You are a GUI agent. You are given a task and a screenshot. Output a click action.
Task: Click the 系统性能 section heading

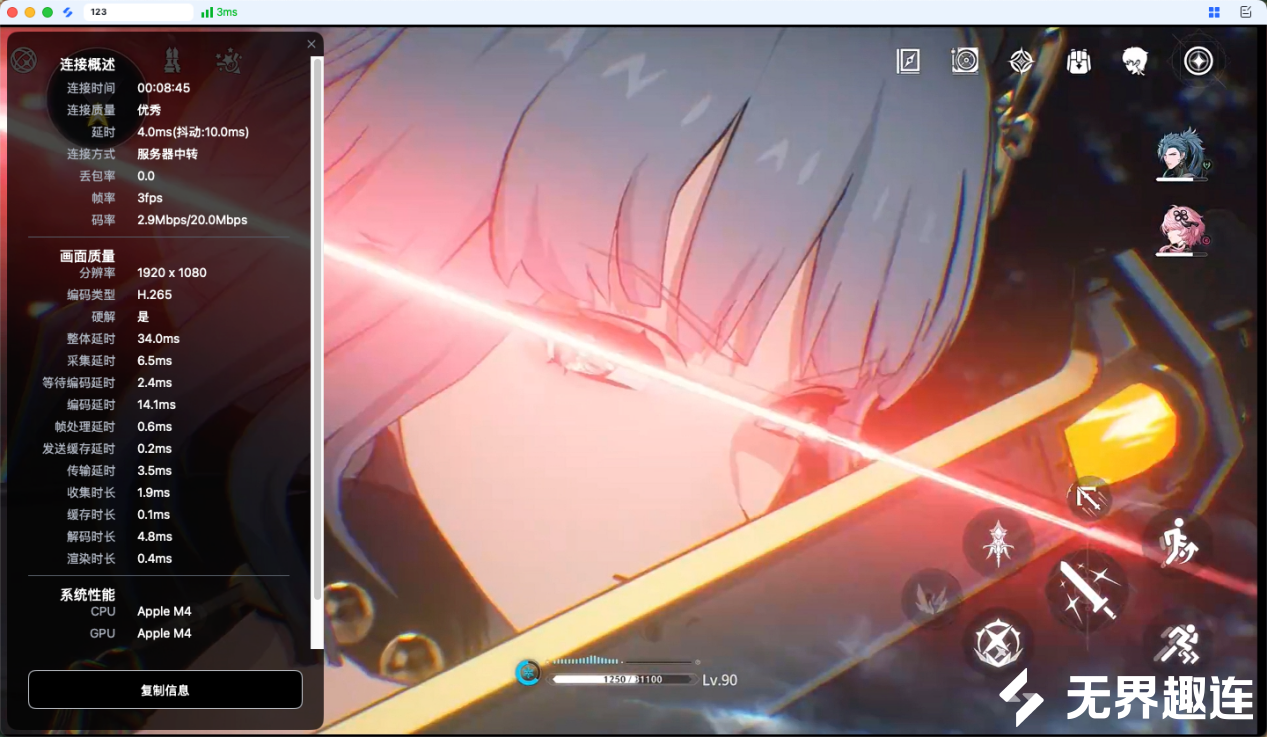(x=87, y=595)
